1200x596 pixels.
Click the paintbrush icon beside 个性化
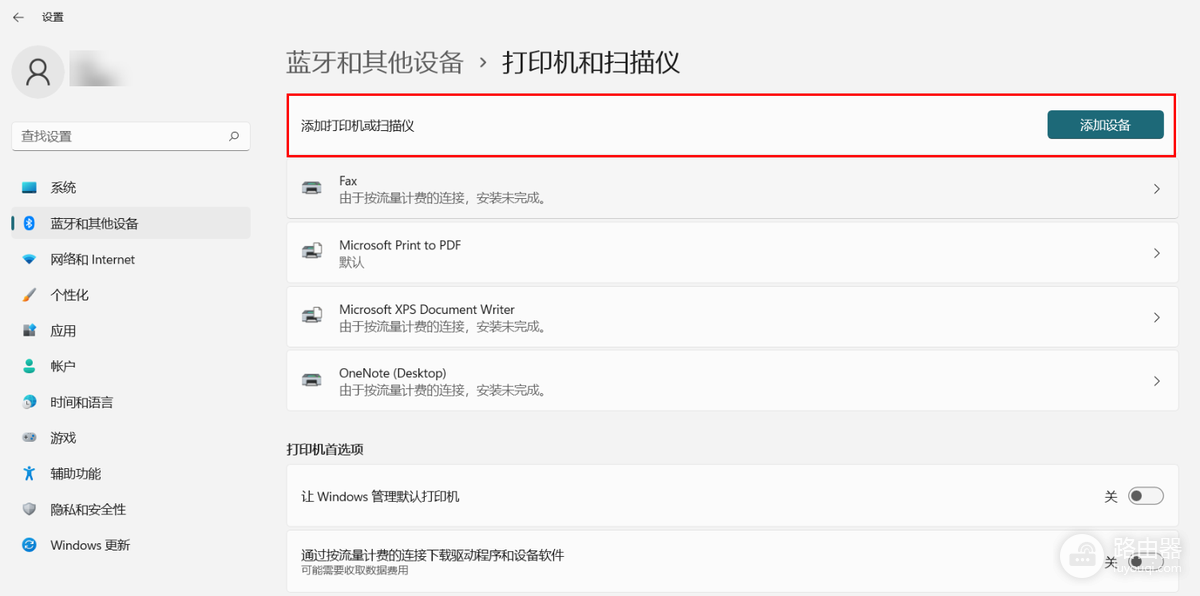(29, 295)
